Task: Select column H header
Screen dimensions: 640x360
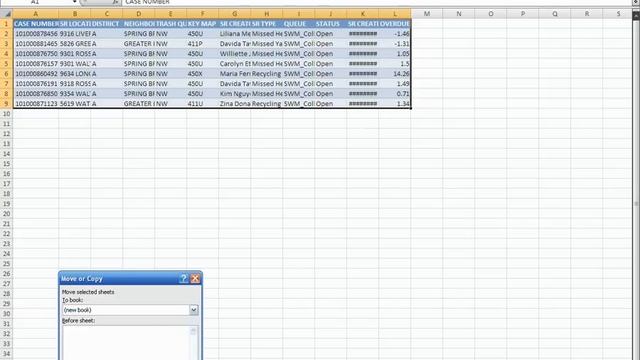Action: 267,14
